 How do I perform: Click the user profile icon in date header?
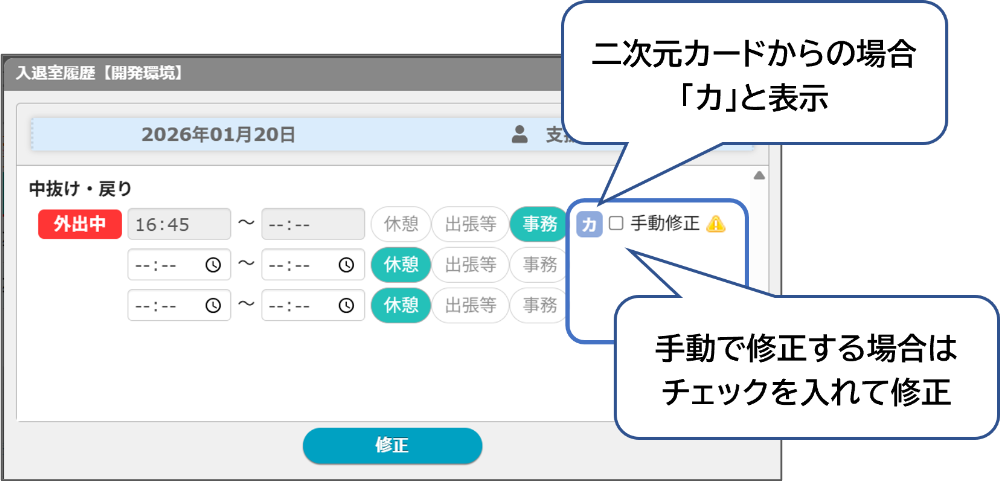(519, 135)
